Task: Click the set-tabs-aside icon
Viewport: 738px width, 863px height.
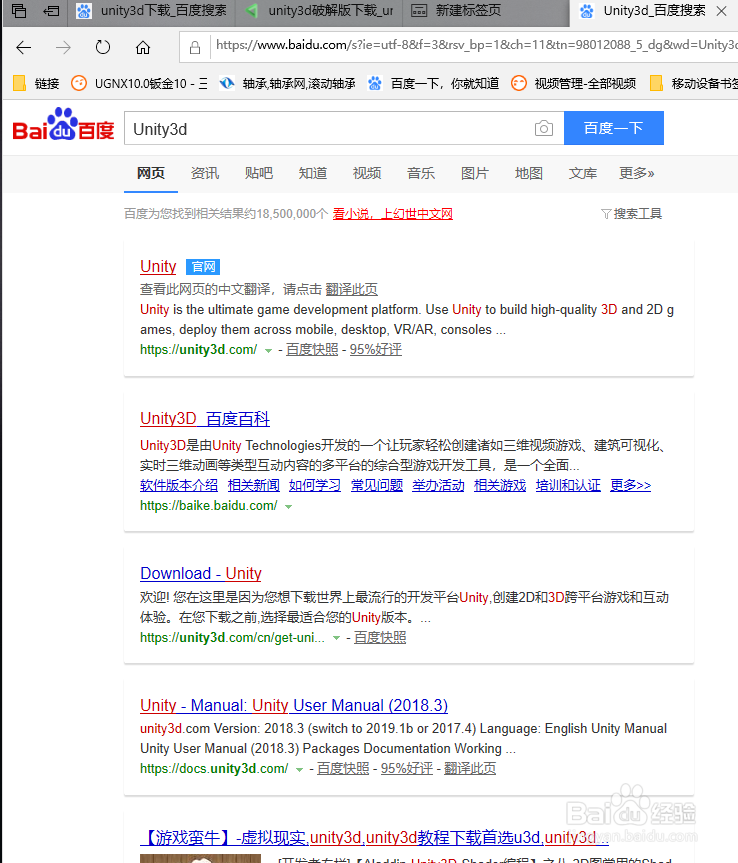Action: pos(51,10)
